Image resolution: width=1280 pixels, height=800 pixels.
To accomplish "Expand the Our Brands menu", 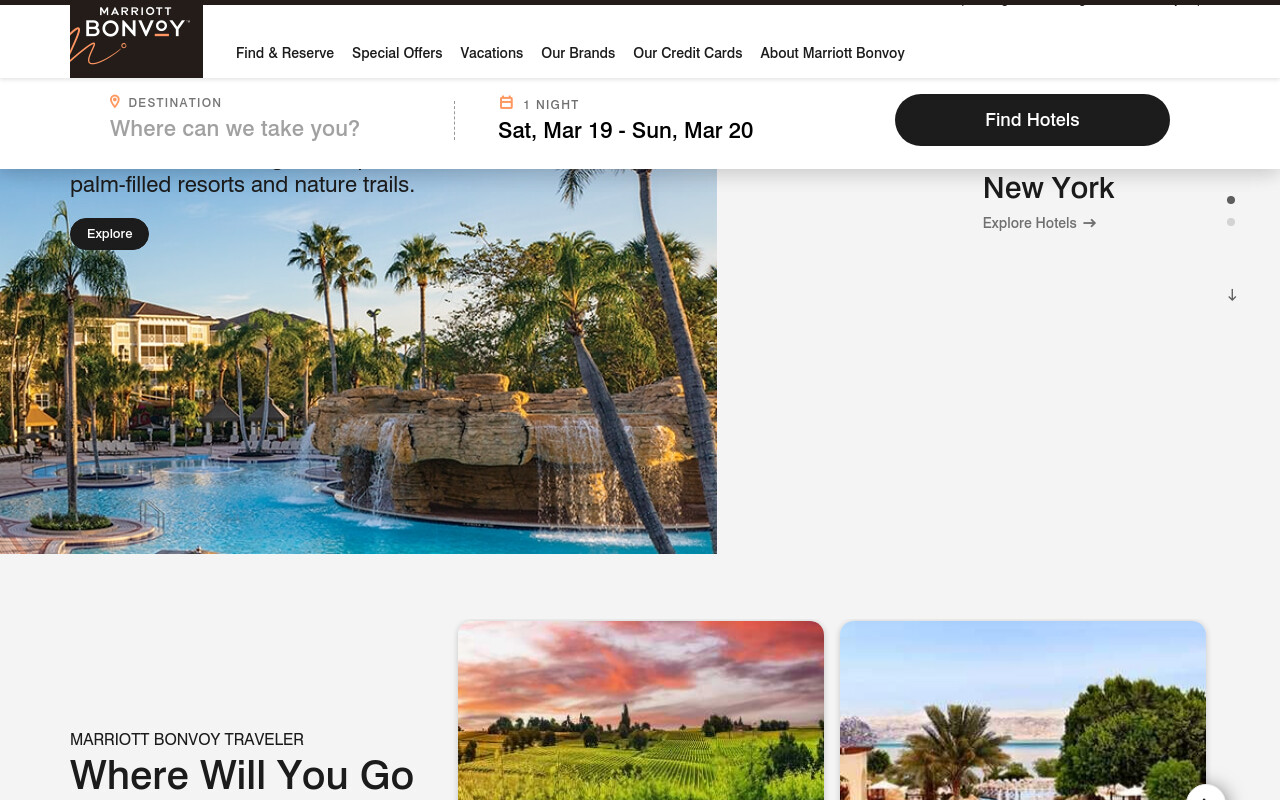I will point(578,53).
